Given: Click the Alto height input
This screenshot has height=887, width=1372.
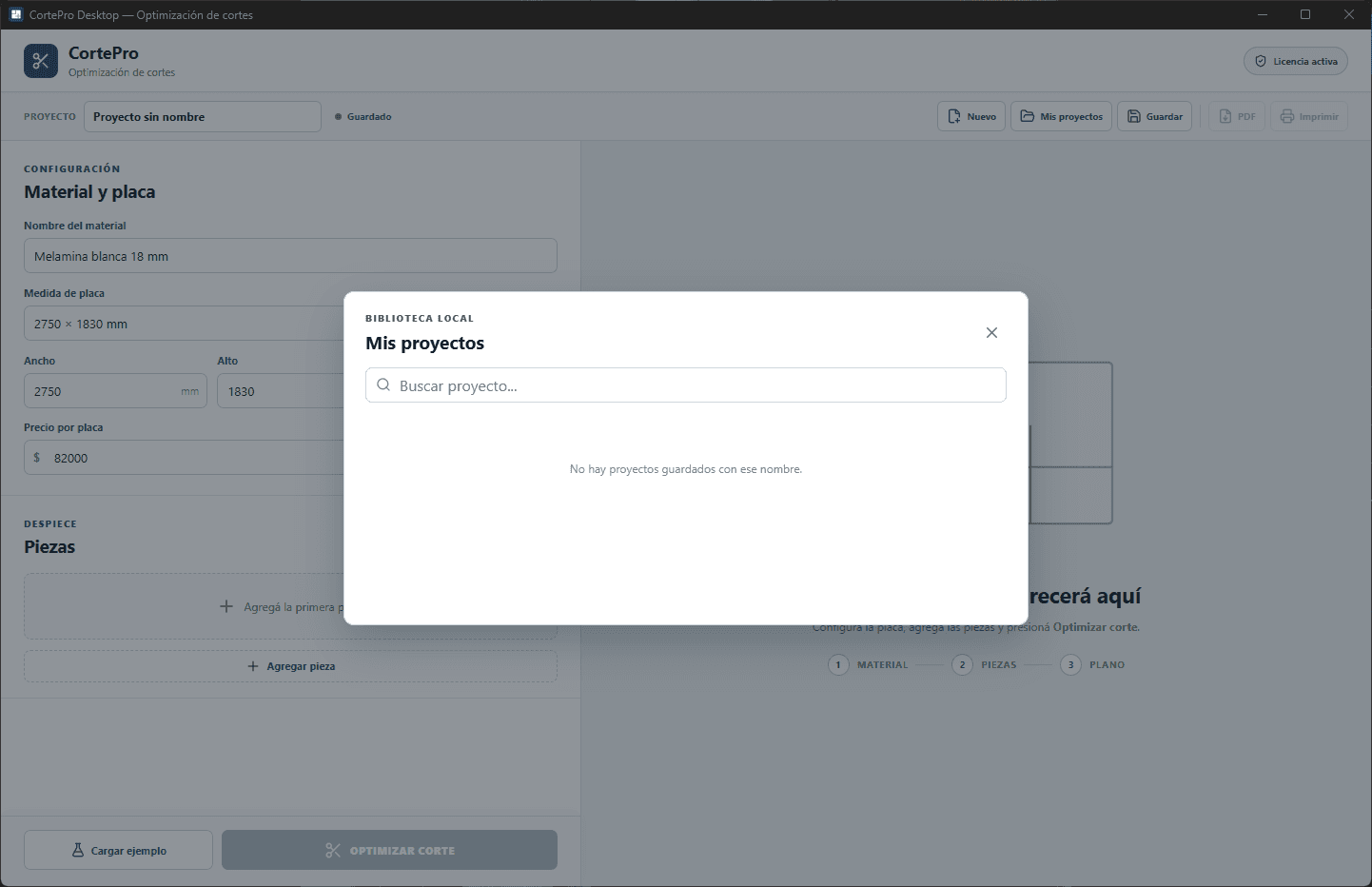Looking at the screenshot, I should coord(281,391).
